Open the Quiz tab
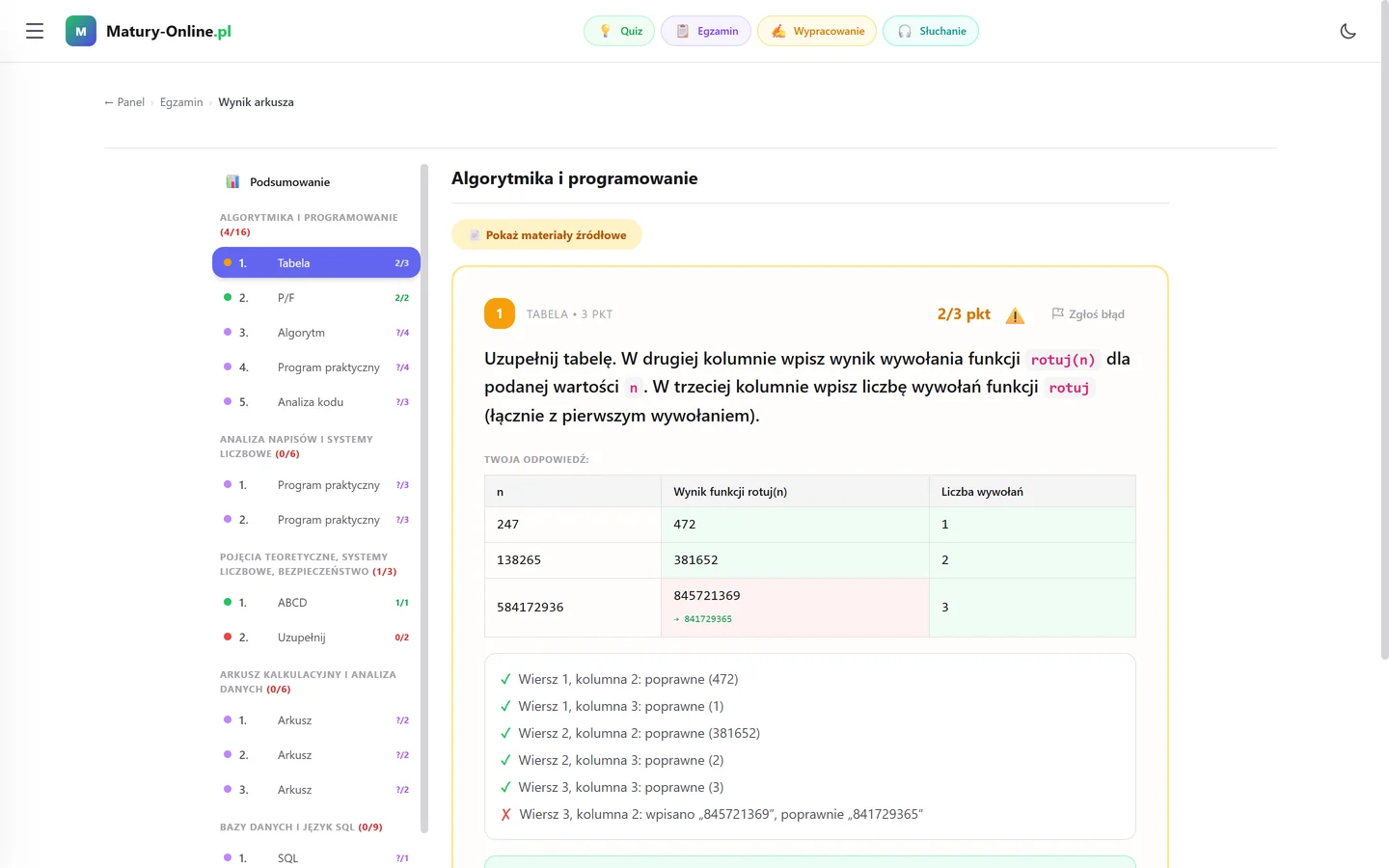The width and height of the screenshot is (1389, 868). (x=619, y=31)
